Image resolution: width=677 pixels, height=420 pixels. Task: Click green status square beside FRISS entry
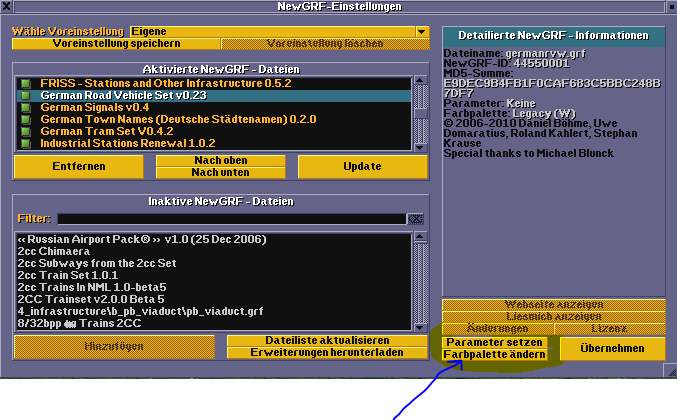(24, 83)
